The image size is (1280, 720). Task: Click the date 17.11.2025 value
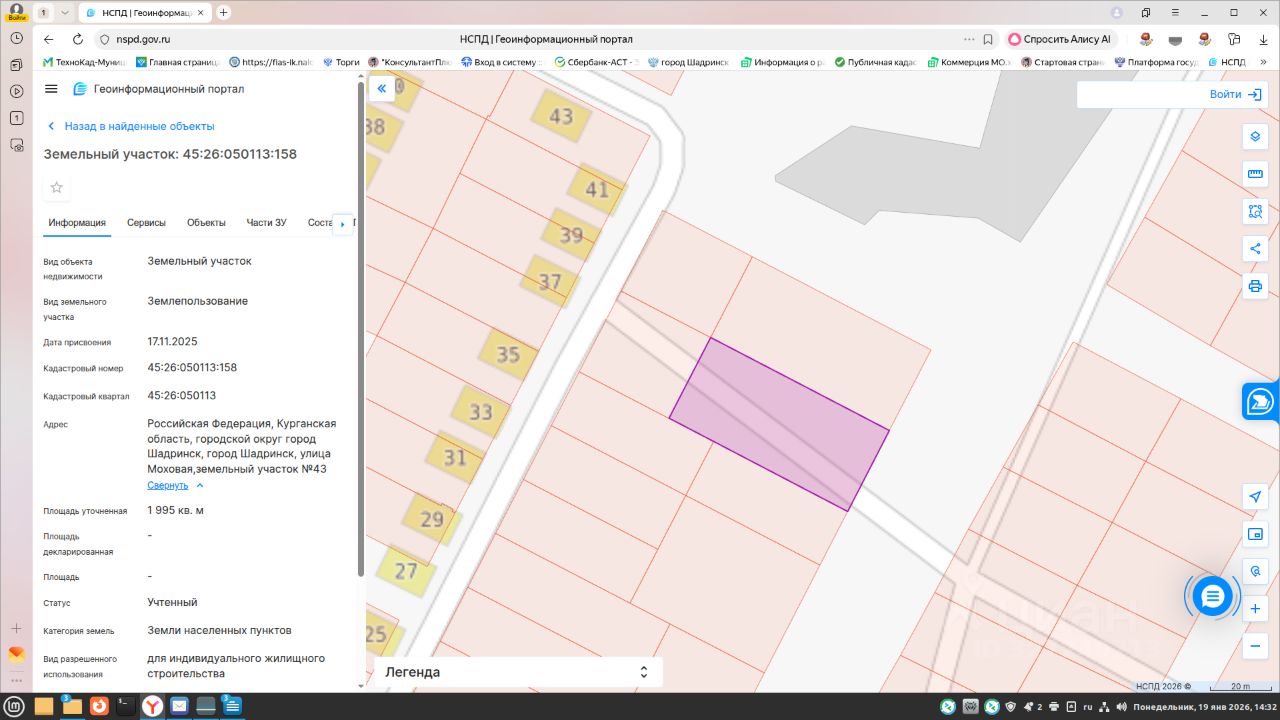click(x=172, y=341)
